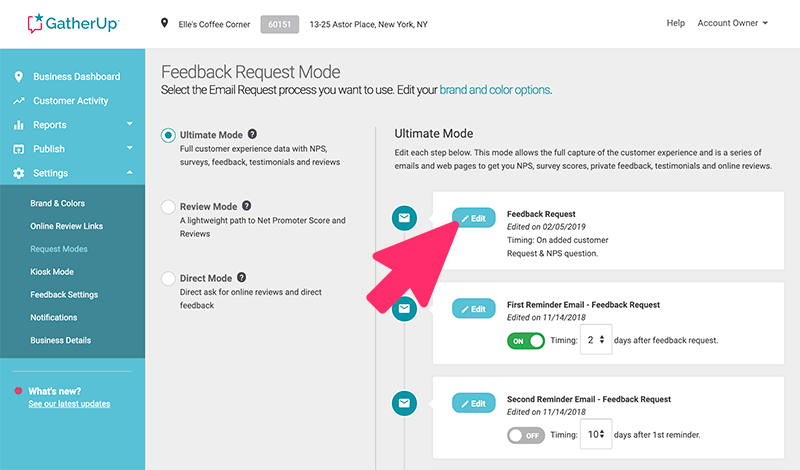Open help tooltip next to Review Mode
800x470 pixels.
point(246,206)
